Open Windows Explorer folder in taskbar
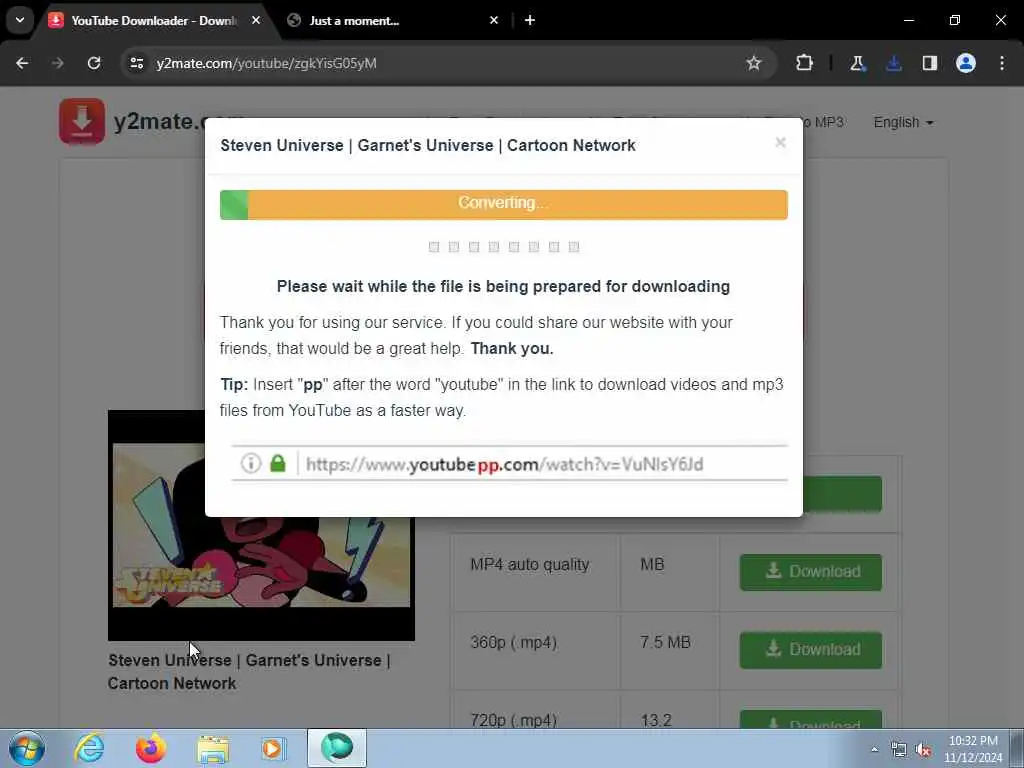 click(213, 749)
